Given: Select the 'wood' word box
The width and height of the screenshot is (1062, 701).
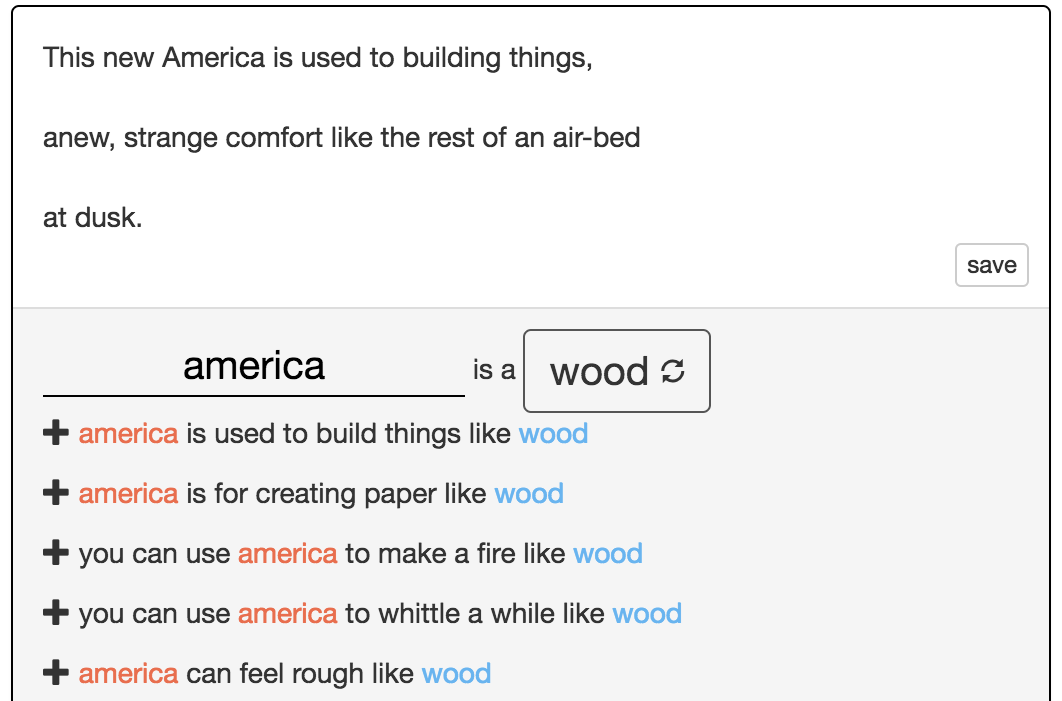Looking at the screenshot, I should tap(616, 371).
